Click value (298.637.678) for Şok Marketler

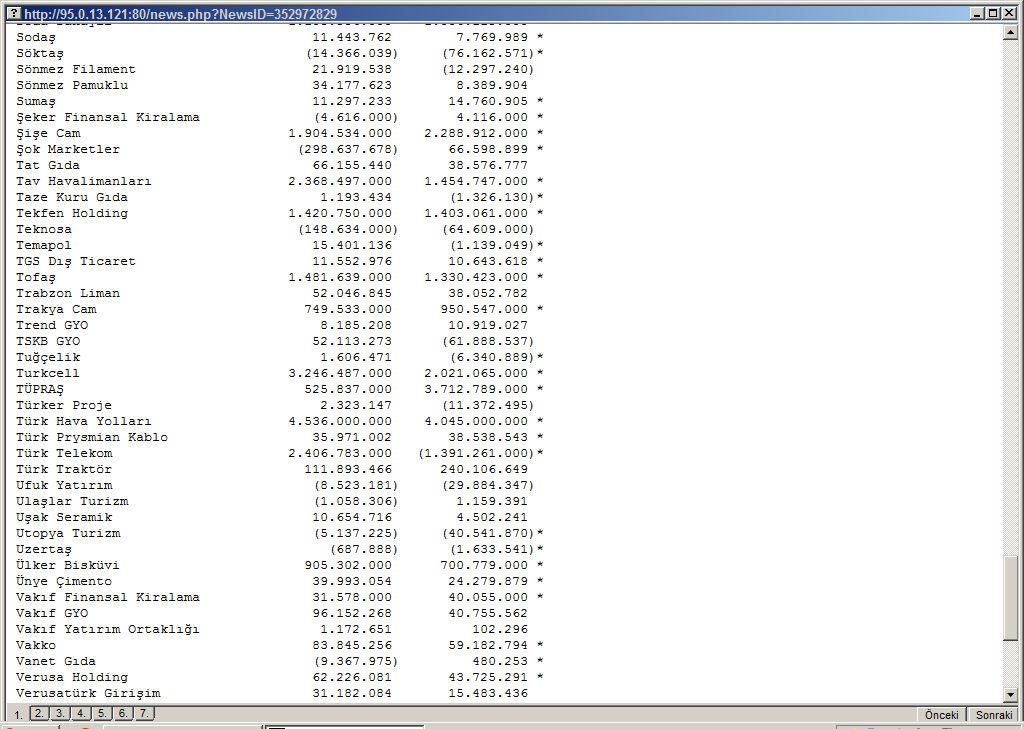(x=348, y=149)
